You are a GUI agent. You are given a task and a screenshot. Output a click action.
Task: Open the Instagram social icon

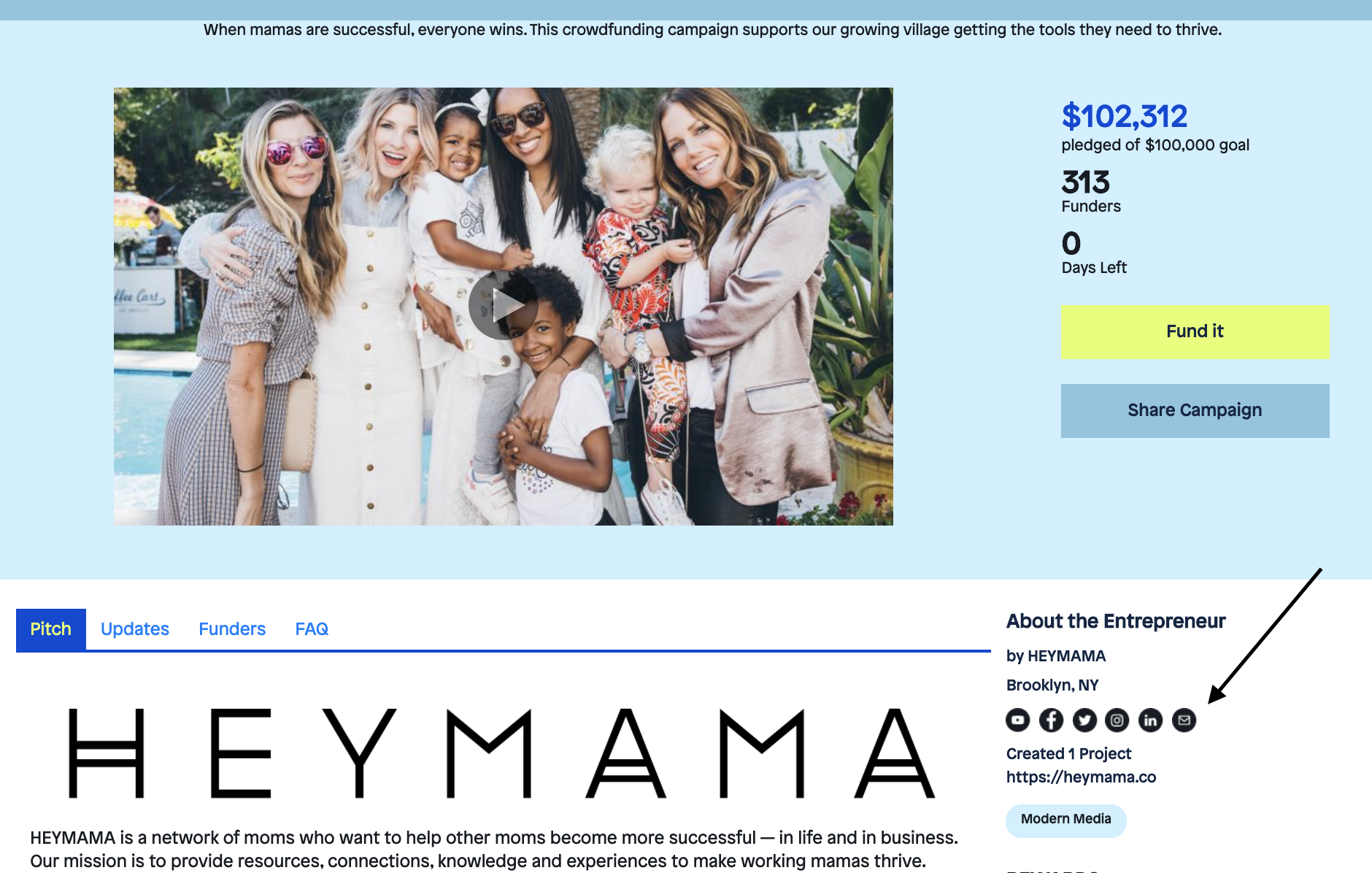point(1117,720)
